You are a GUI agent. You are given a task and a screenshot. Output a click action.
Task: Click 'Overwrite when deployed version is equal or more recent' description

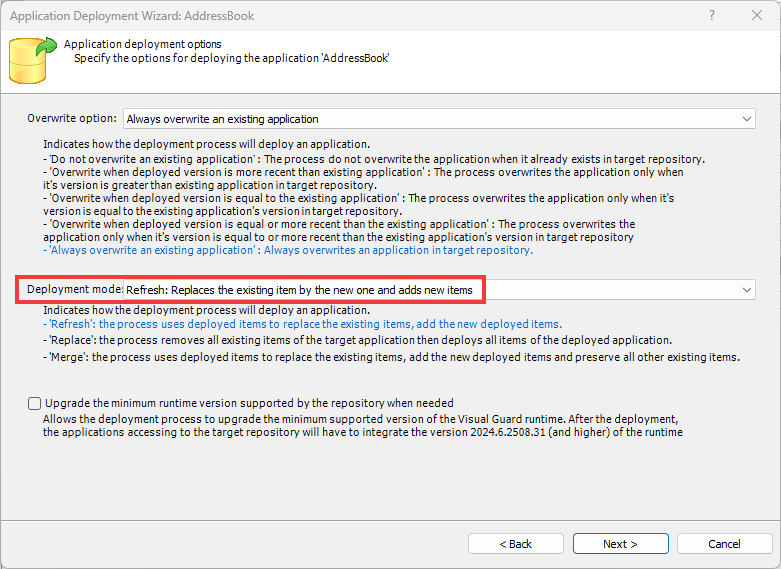click(339, 231)
